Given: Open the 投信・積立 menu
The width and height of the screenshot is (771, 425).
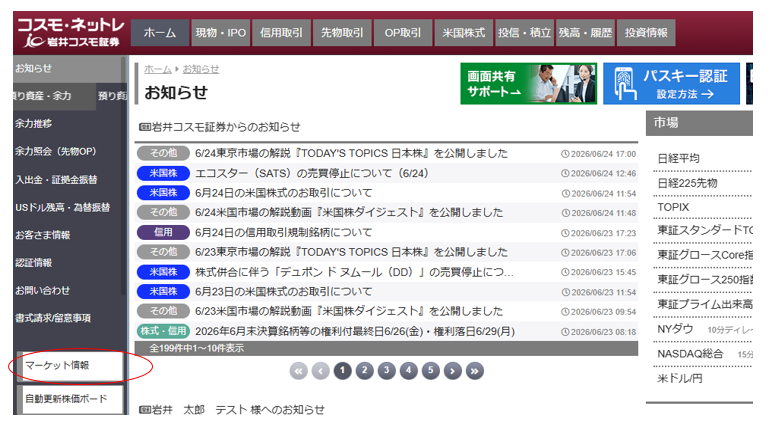Looking at the screenshot, I should point(524,33).
